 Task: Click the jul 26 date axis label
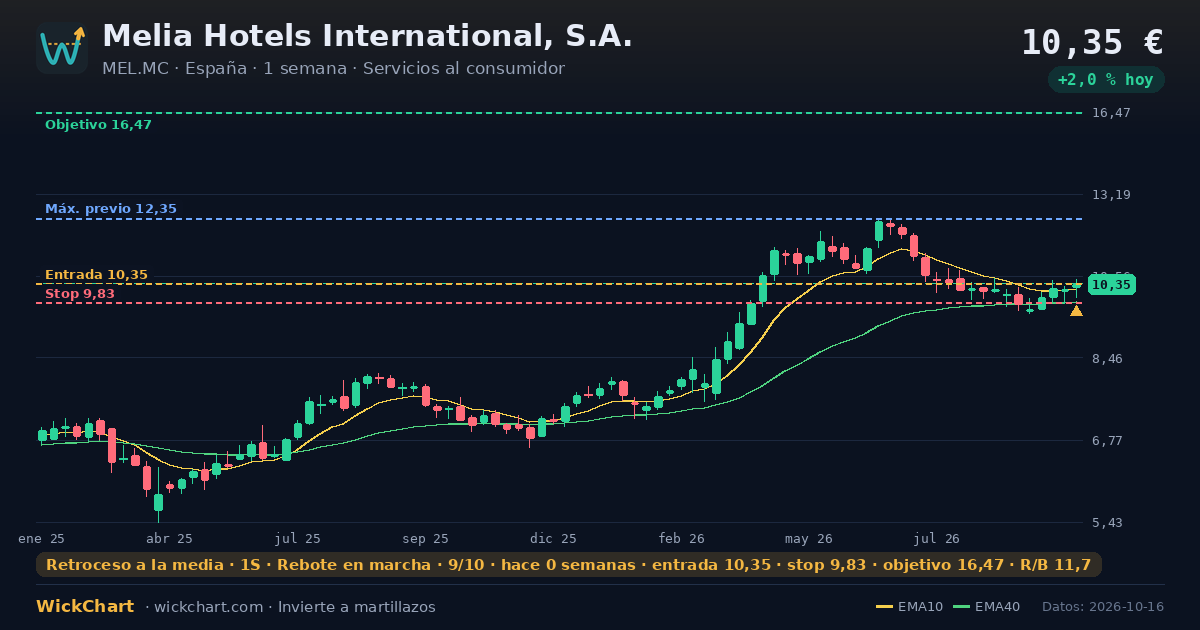click(x=937, y=539)
